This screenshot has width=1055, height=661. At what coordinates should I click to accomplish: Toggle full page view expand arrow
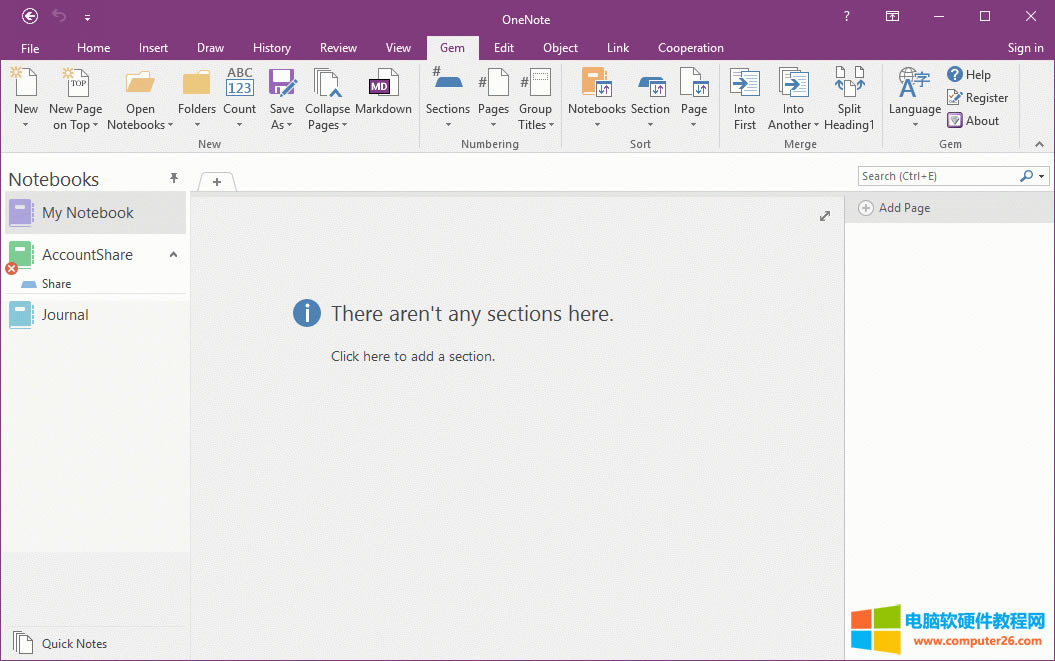tap(825, 216)
